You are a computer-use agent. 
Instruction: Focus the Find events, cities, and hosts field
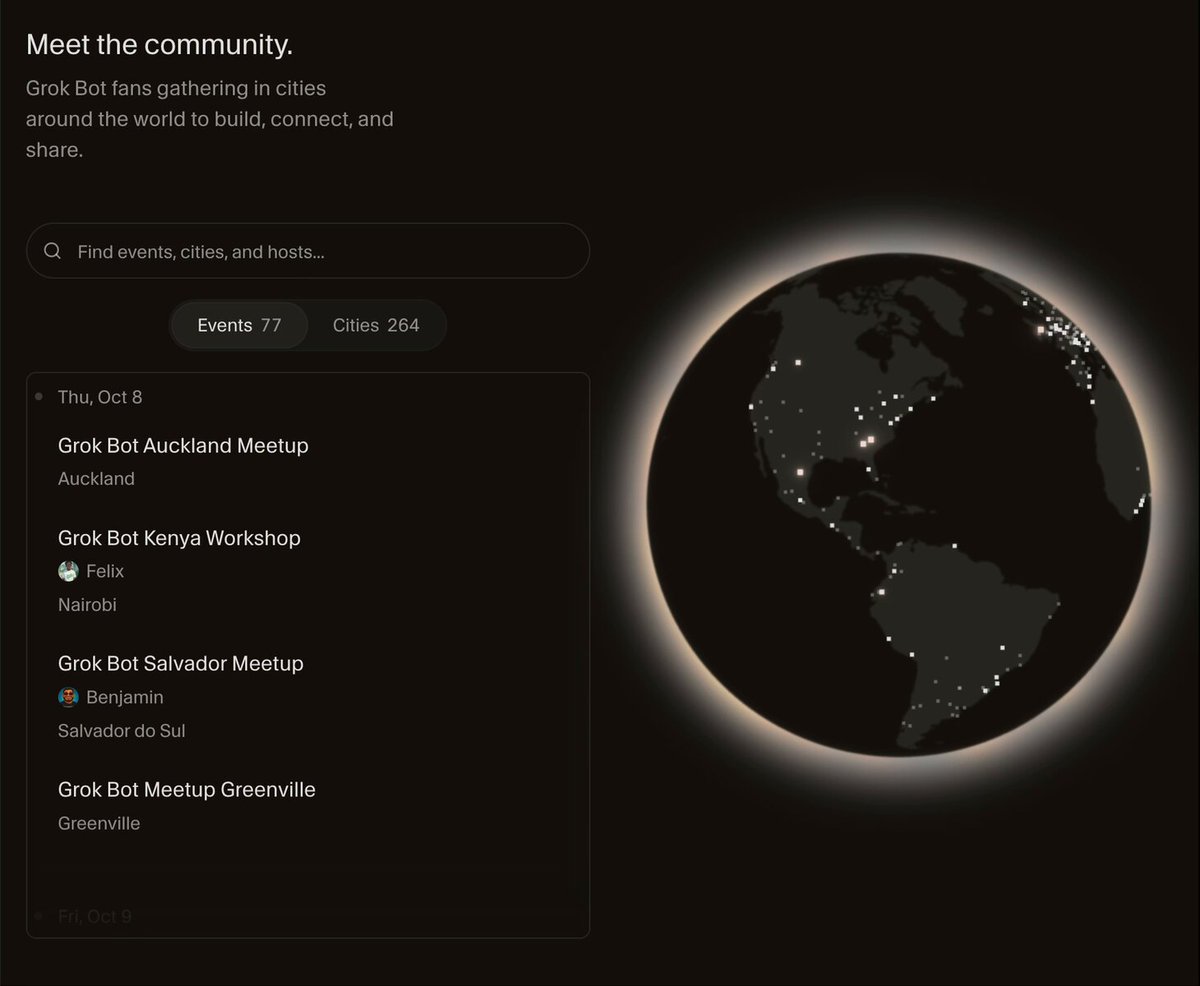[x=308, y=251]
